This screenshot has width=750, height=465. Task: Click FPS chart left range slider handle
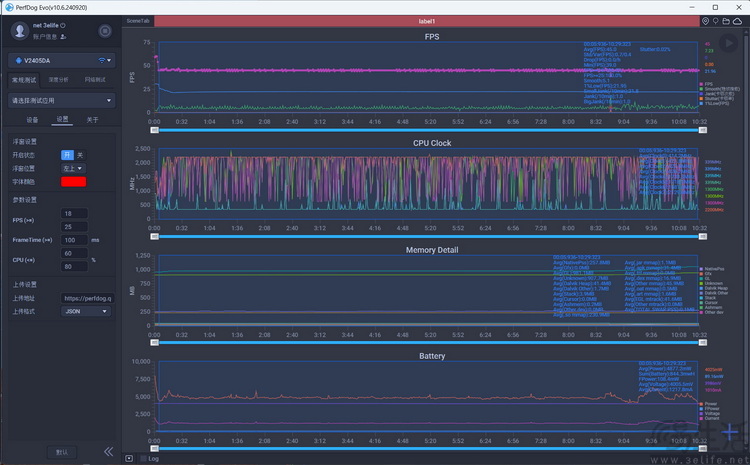154,130
